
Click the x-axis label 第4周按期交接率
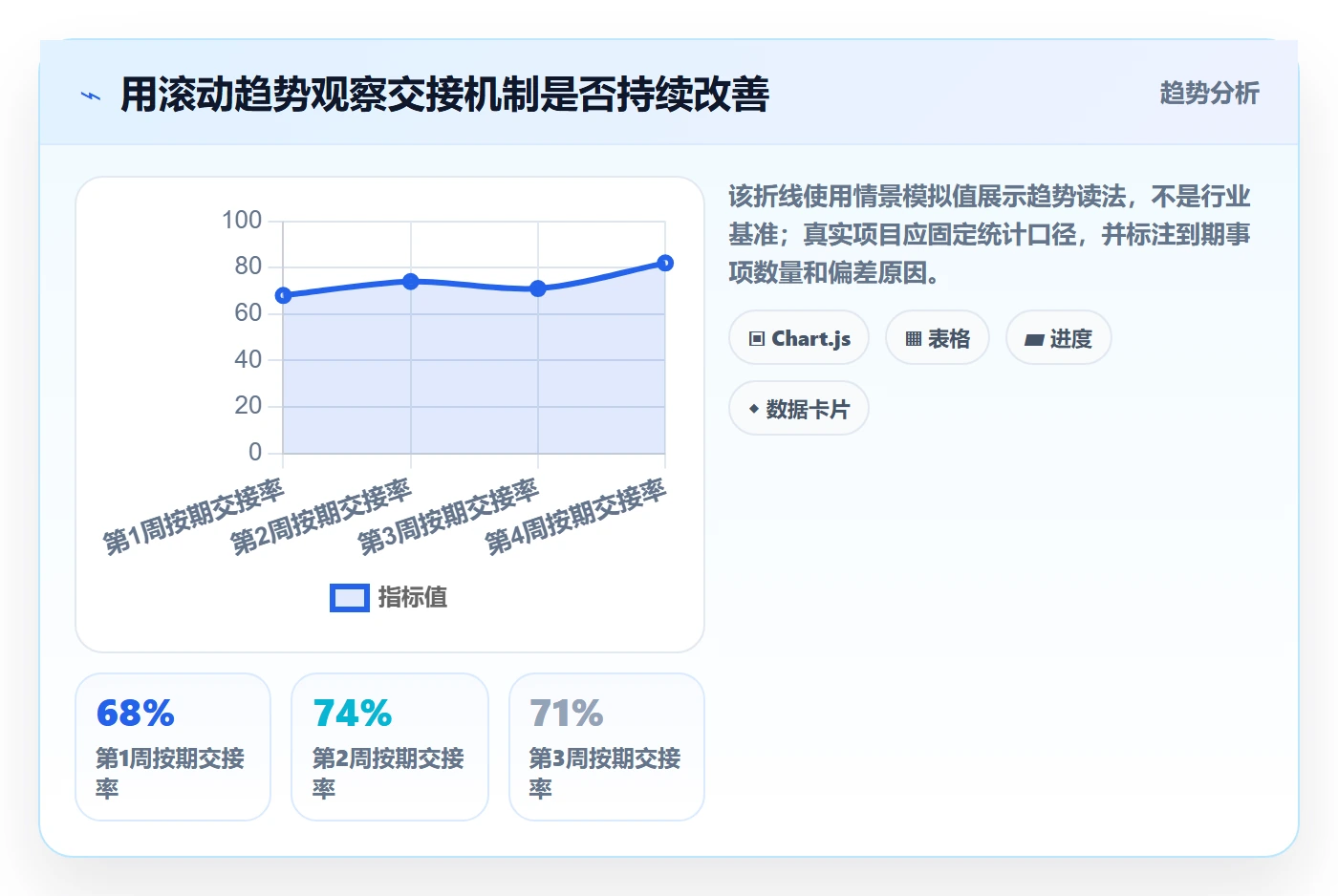tap(575, 516)
